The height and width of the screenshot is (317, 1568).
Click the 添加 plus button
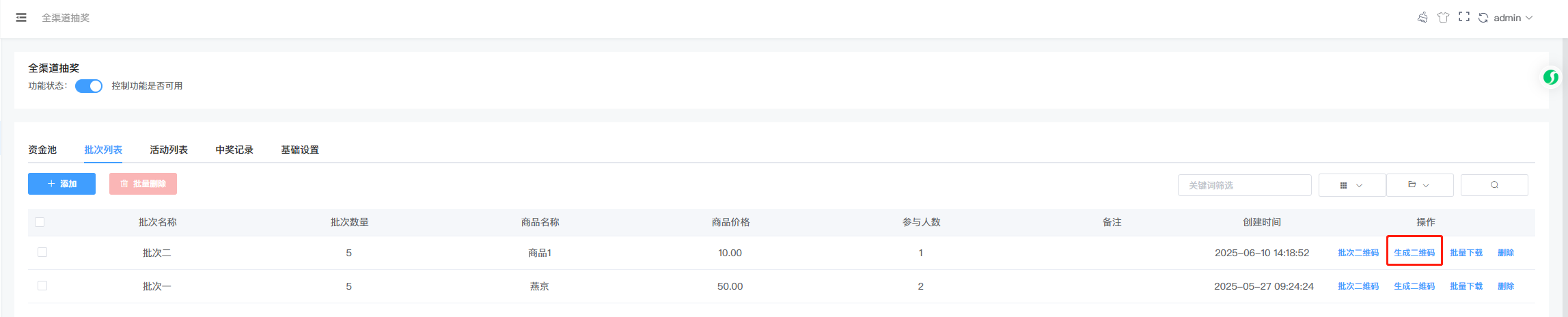tap(61, 184)
